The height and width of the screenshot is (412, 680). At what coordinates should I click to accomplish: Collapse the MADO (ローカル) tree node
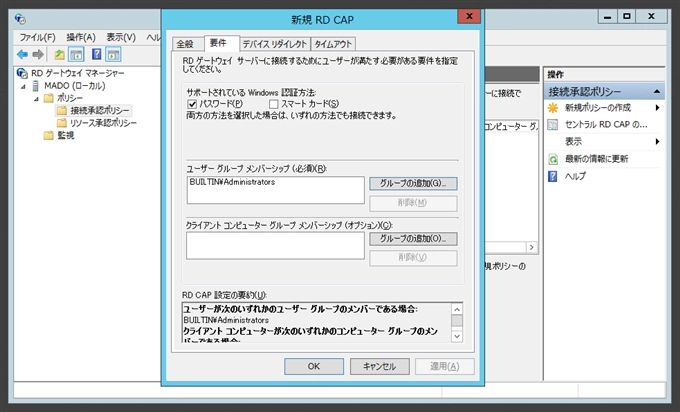[23, 86]
